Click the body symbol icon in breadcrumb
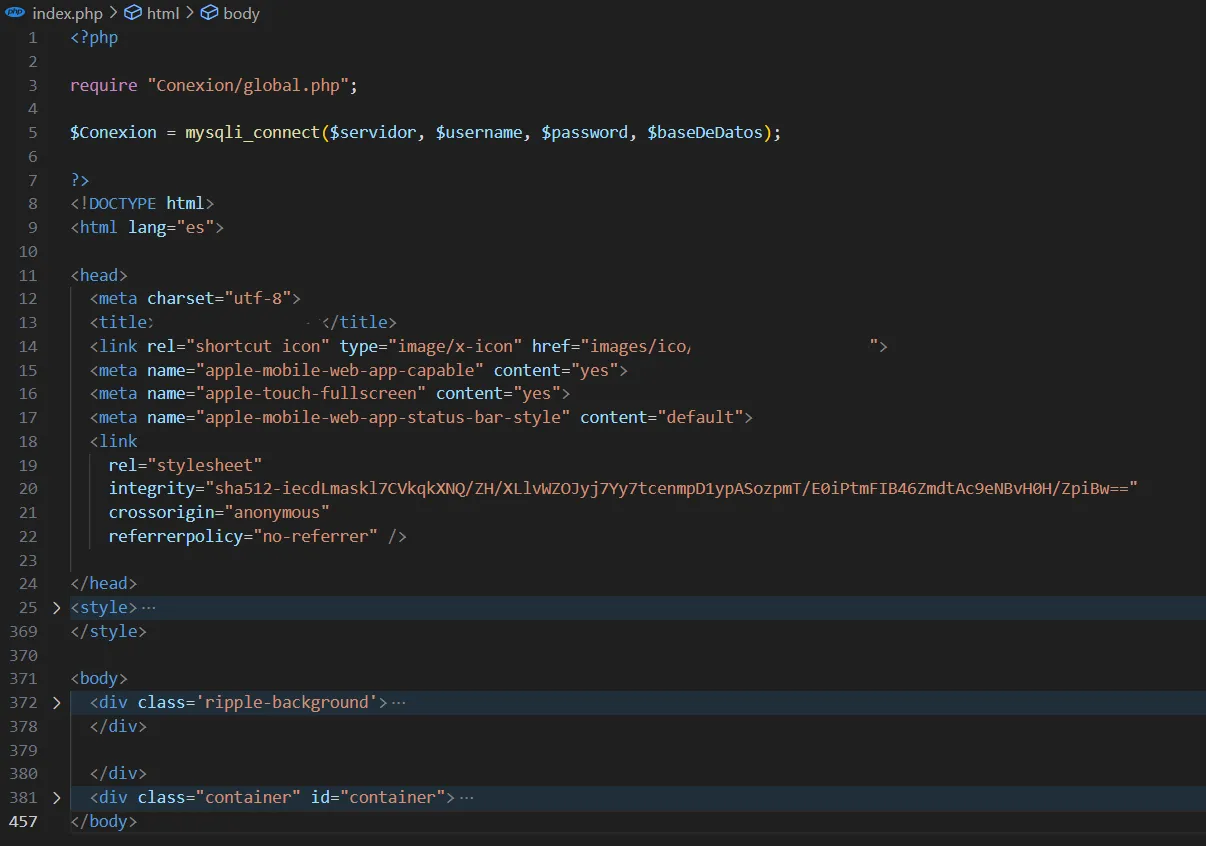 209,13
